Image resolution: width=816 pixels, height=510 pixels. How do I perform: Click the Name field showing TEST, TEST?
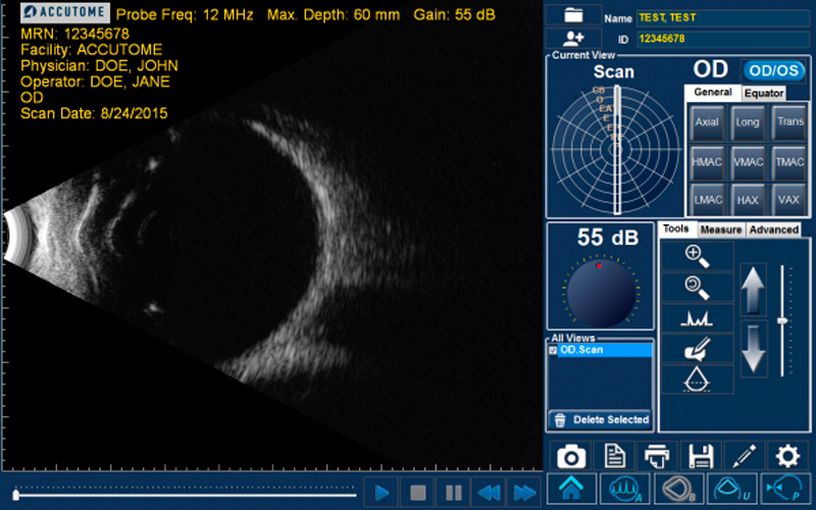tap(722, 18)
